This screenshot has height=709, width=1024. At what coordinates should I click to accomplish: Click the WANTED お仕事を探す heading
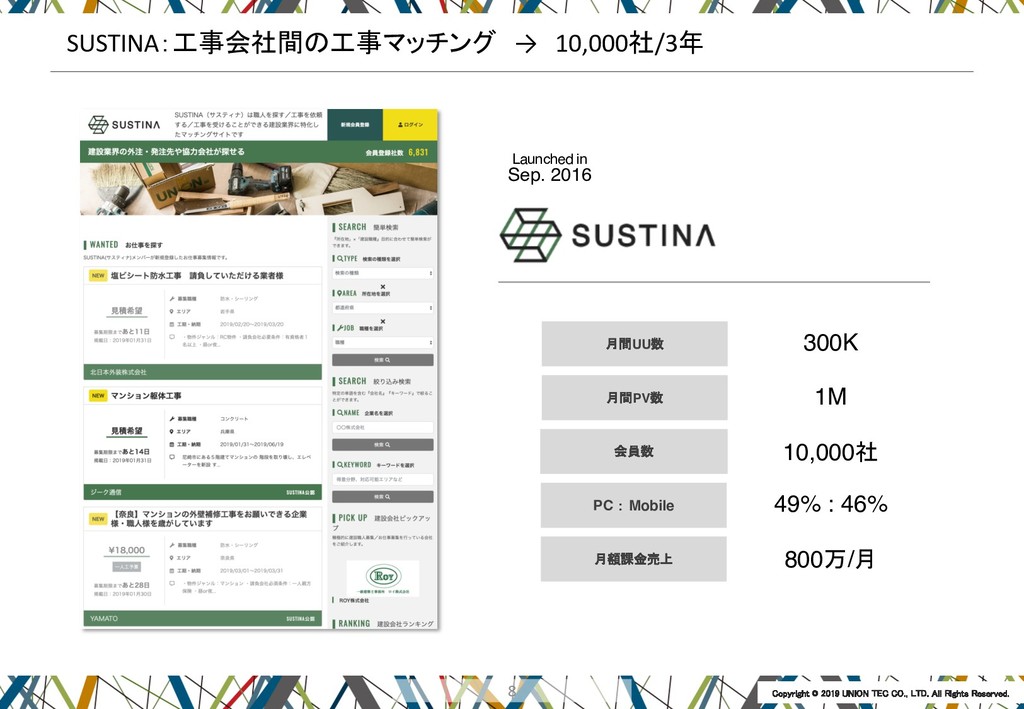point(125,245)
